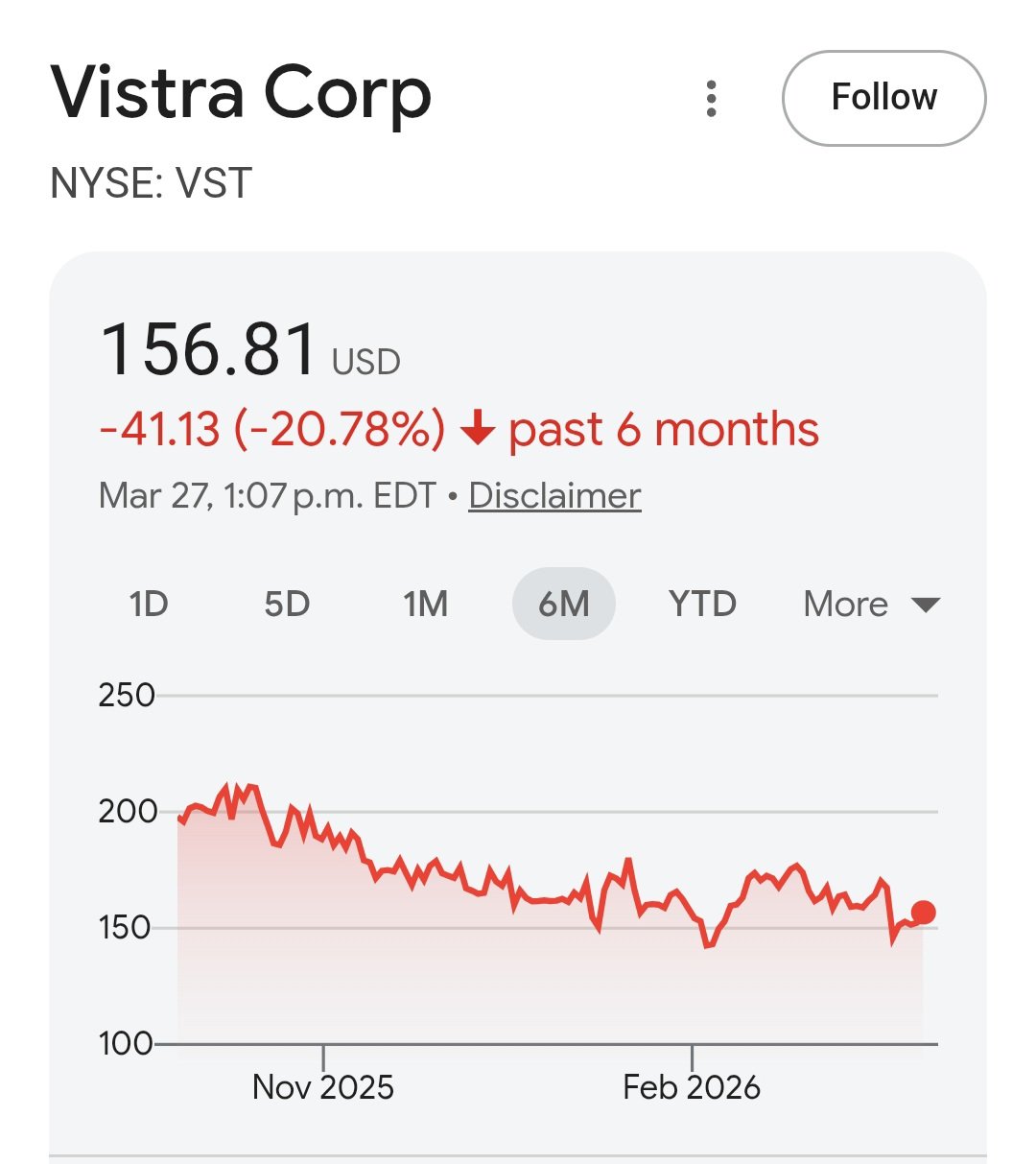Switch to YTD chart view
Screen dimensions: 1036x1164
click(702, 605)
